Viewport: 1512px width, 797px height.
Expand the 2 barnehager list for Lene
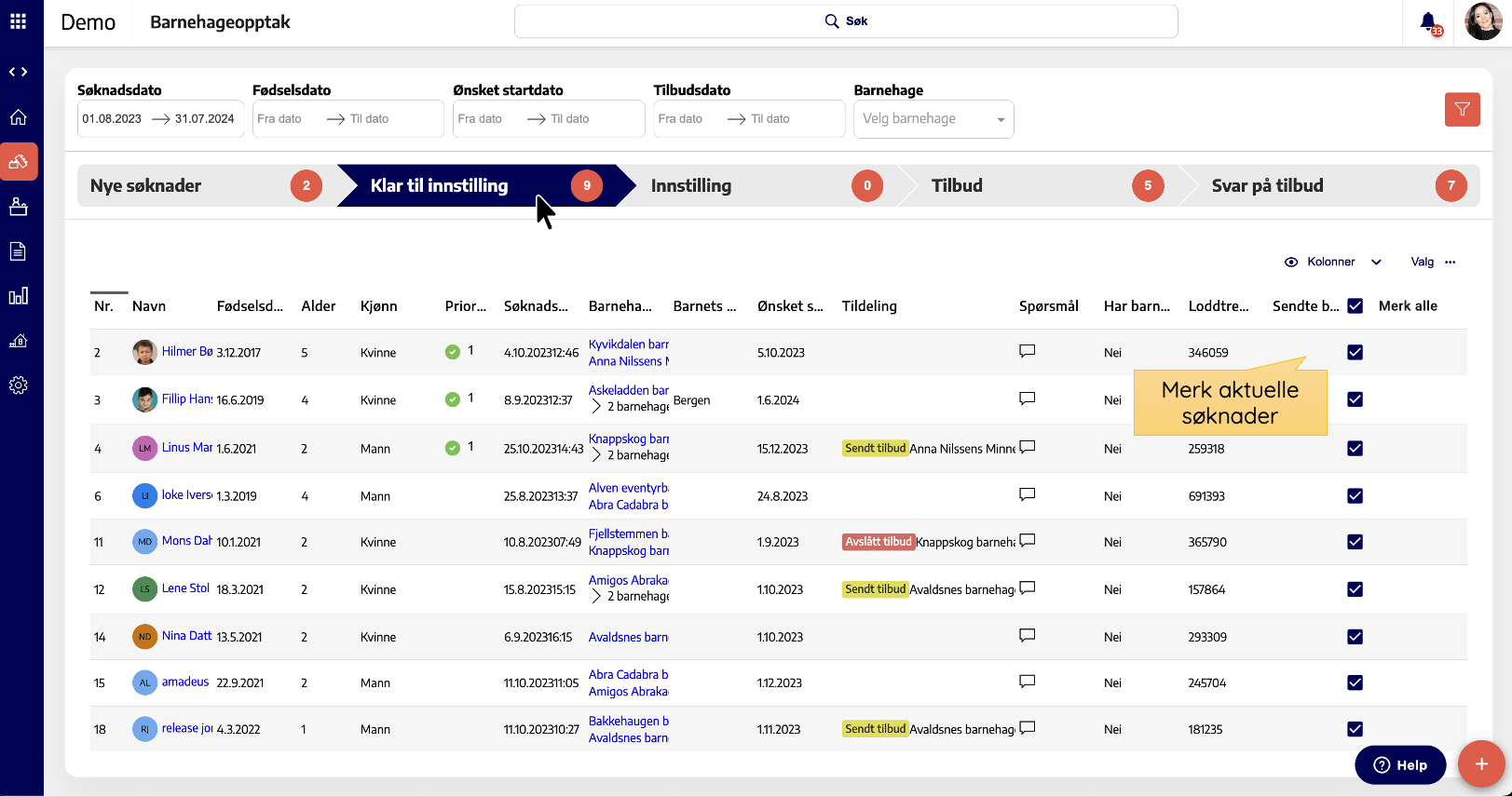tap(596, 596)
